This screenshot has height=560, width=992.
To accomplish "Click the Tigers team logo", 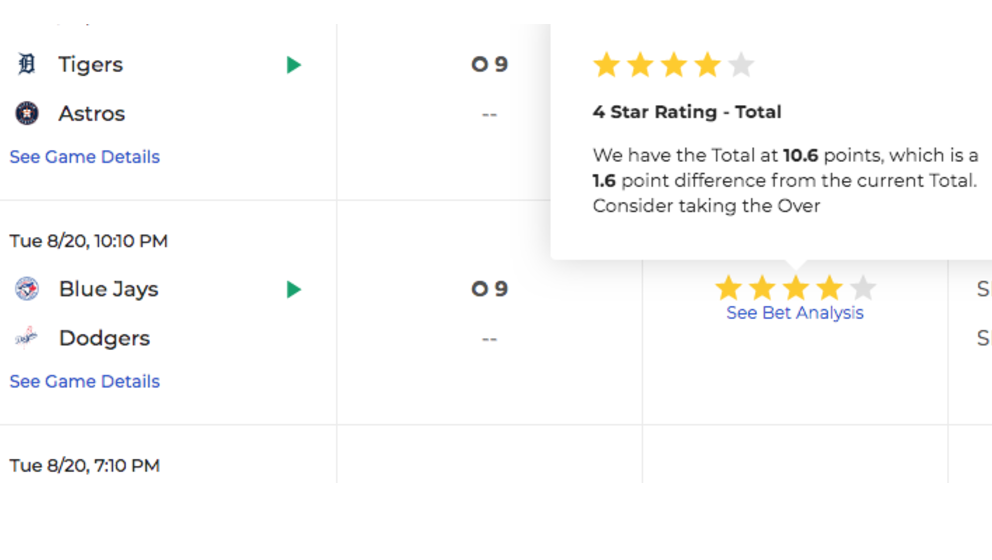I will pyautogui.click(x=27, y=64).
